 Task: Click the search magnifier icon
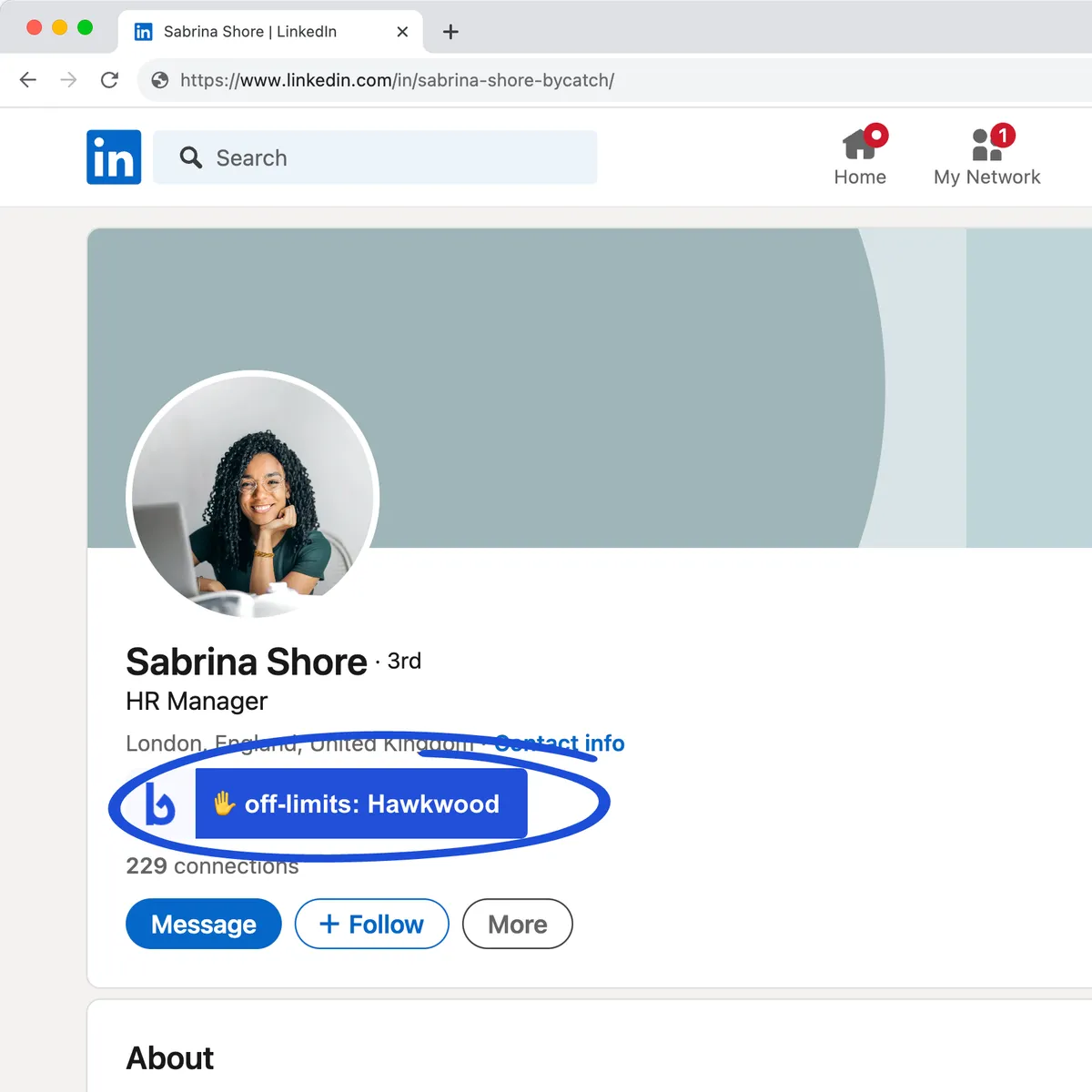[191, 157]
